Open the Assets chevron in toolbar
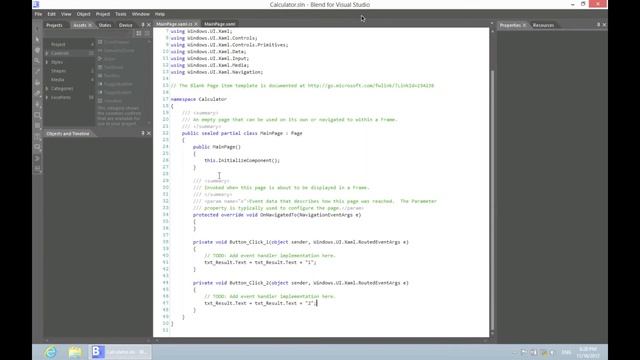The image size is (640, 360). tap(38, 158)
